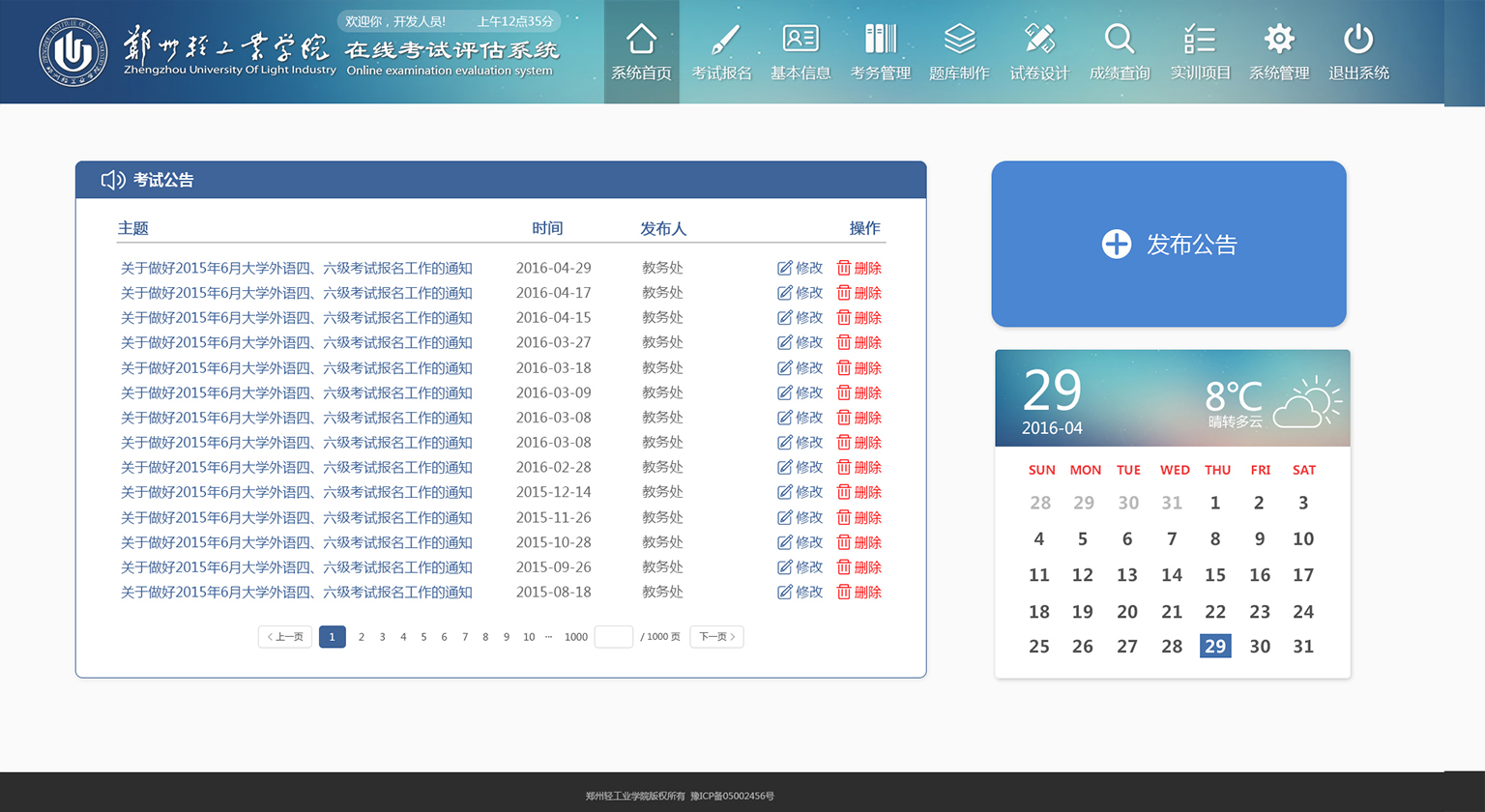Click the 考试公告 speaker icon
Screen dimensions: 1485x812
point(113,180)
